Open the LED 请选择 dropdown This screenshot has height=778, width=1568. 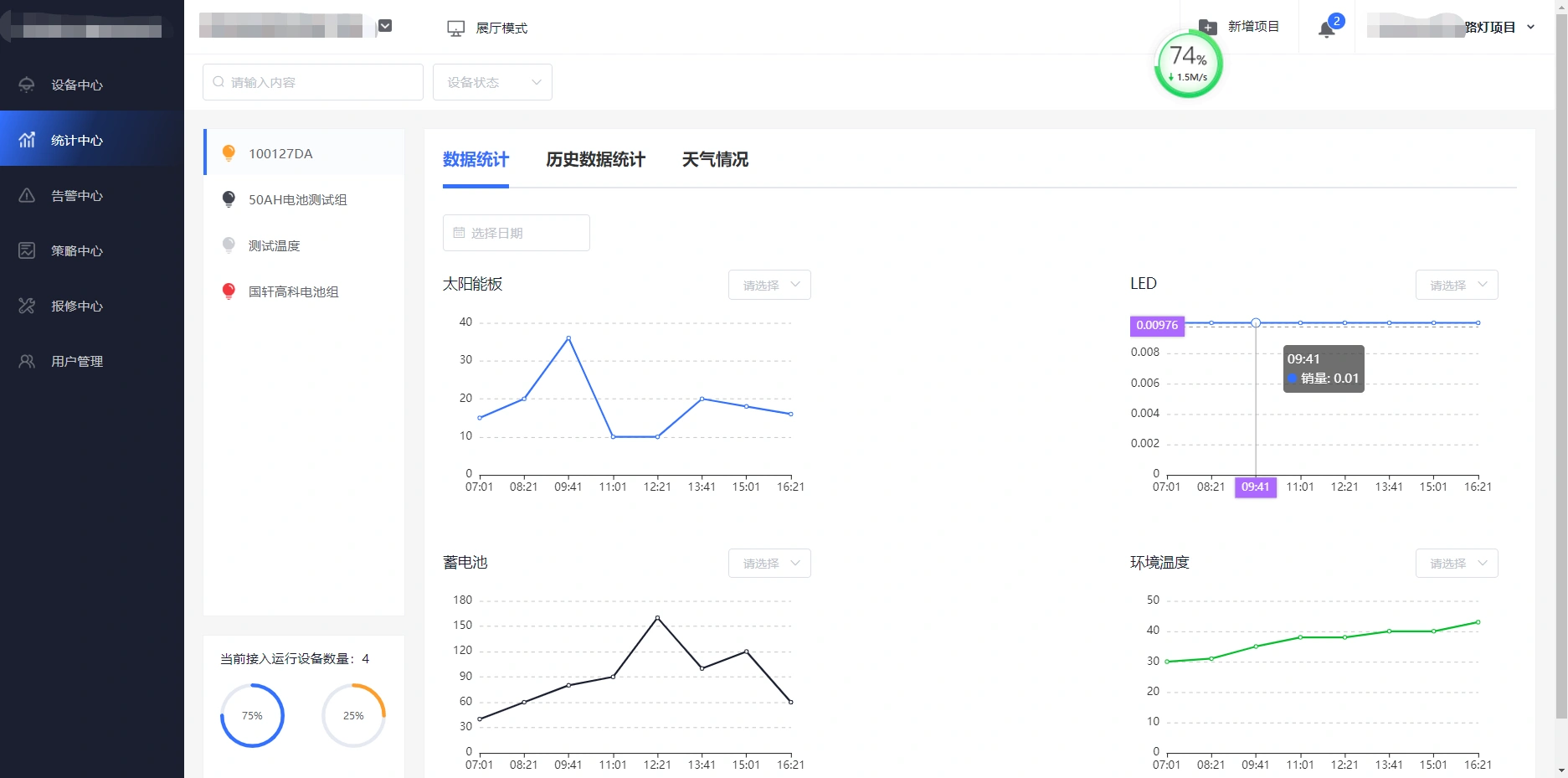click(x=1457, y=285)
